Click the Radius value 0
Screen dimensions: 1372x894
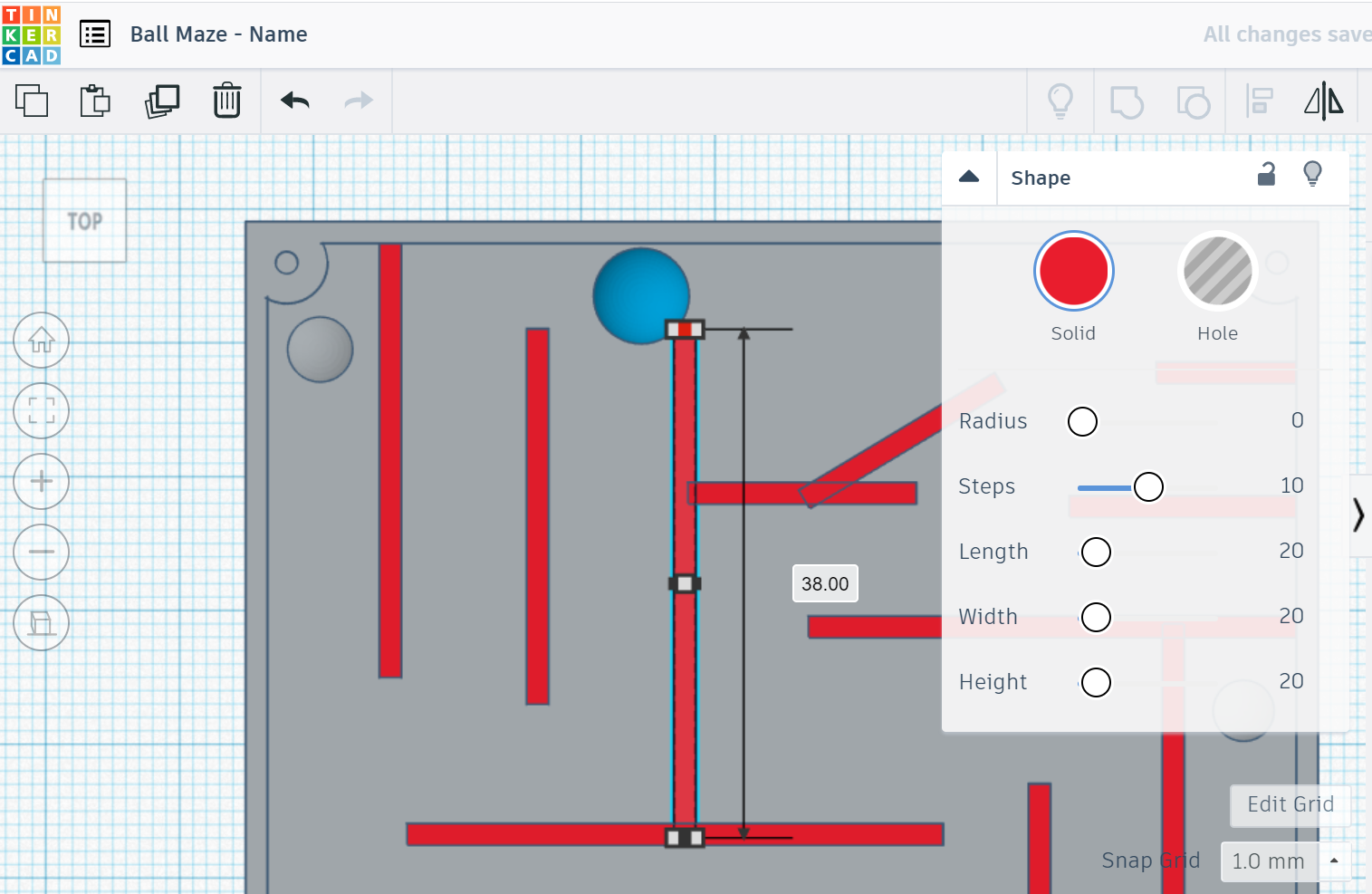(x=1297, y=420)
